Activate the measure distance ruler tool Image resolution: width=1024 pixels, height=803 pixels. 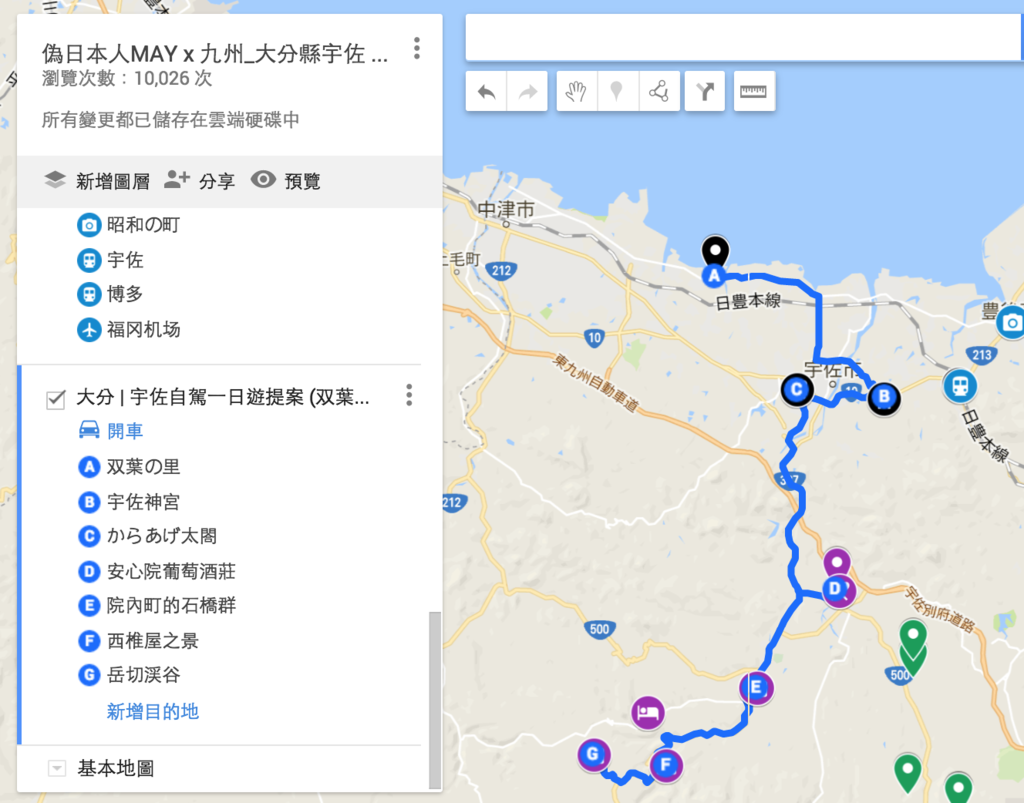tap(754, 91)
